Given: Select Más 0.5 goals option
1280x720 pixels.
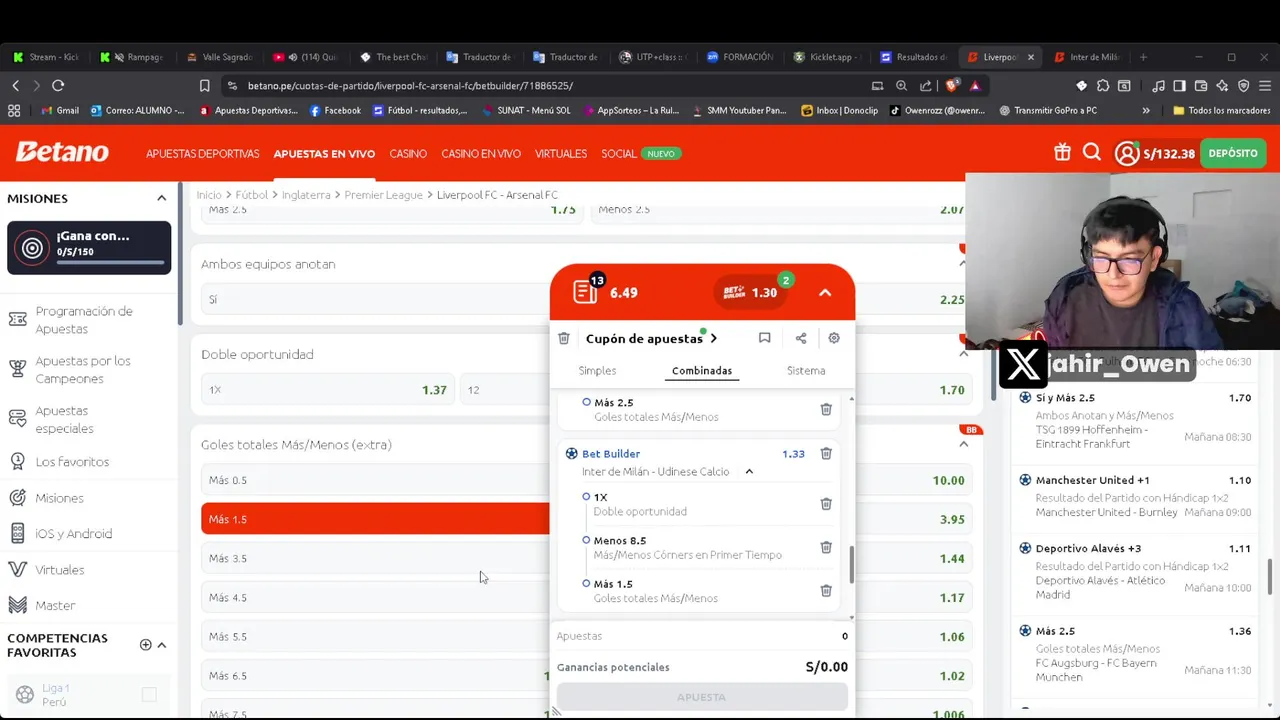Looking at the screenshot, I should [x=375, y=480].
